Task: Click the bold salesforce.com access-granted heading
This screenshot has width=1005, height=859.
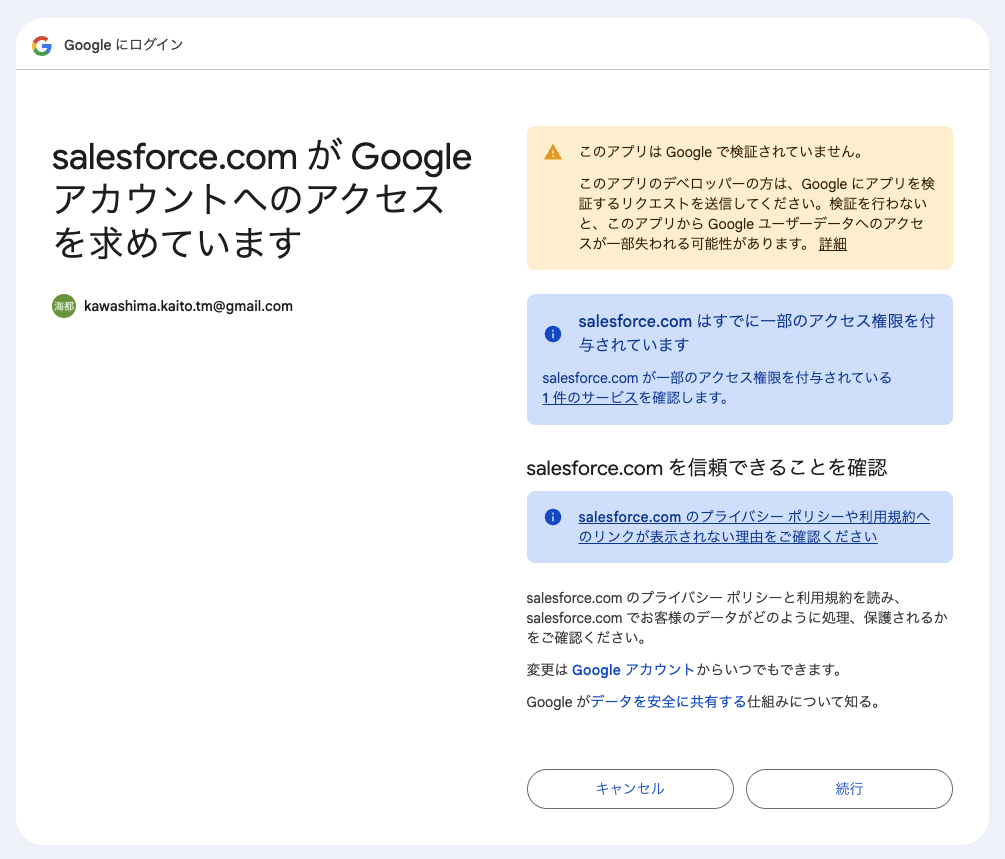Action: pyautogui.click(x=756, y=333)
